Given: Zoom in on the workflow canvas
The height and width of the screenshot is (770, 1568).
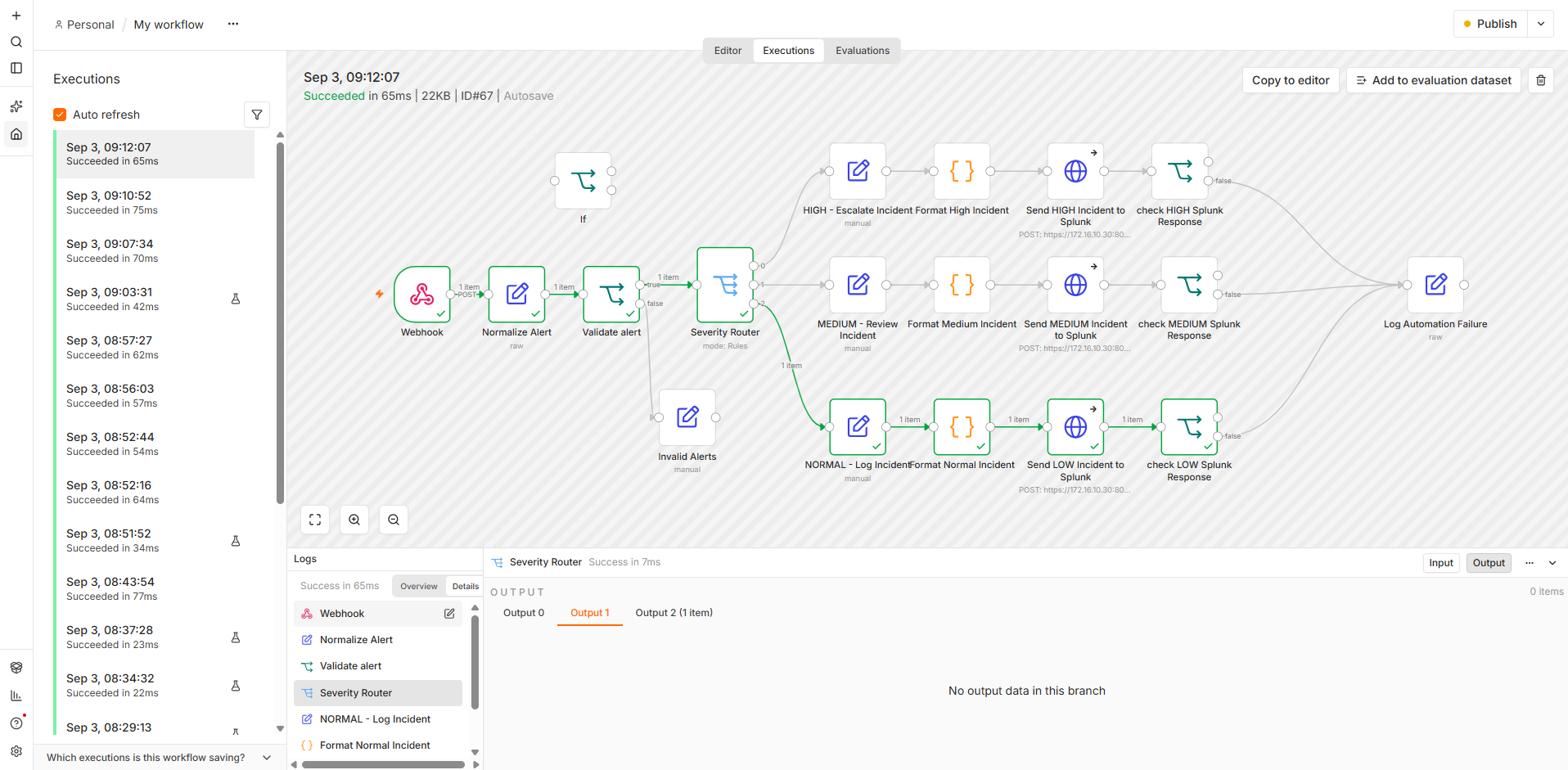Looking at the screenshot, I should click(x=354, y=520).
